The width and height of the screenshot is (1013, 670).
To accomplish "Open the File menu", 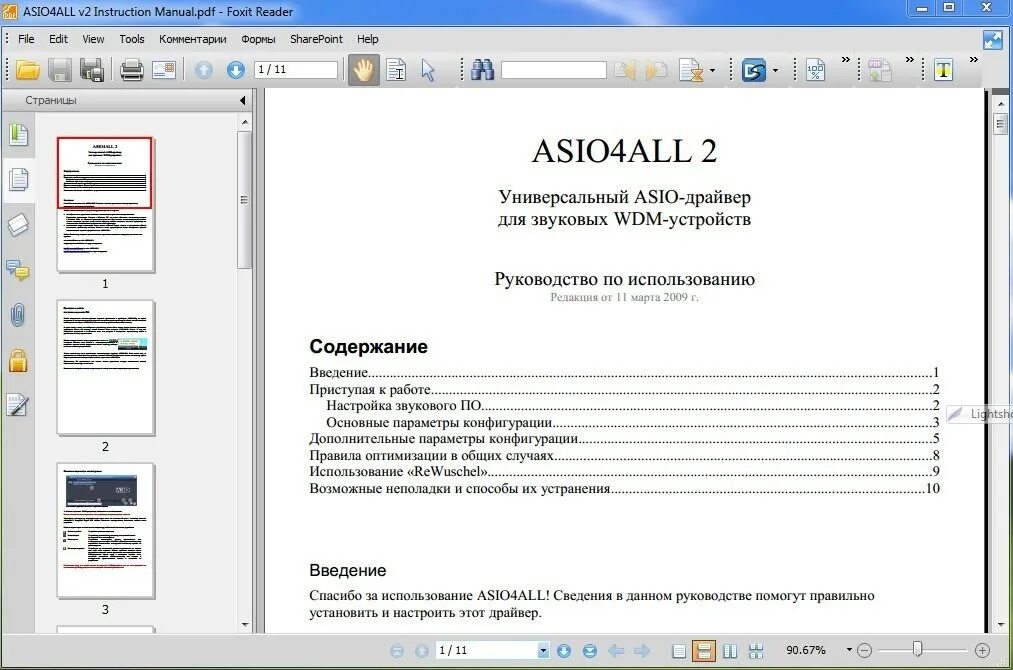I will click(x=26, y=39).
